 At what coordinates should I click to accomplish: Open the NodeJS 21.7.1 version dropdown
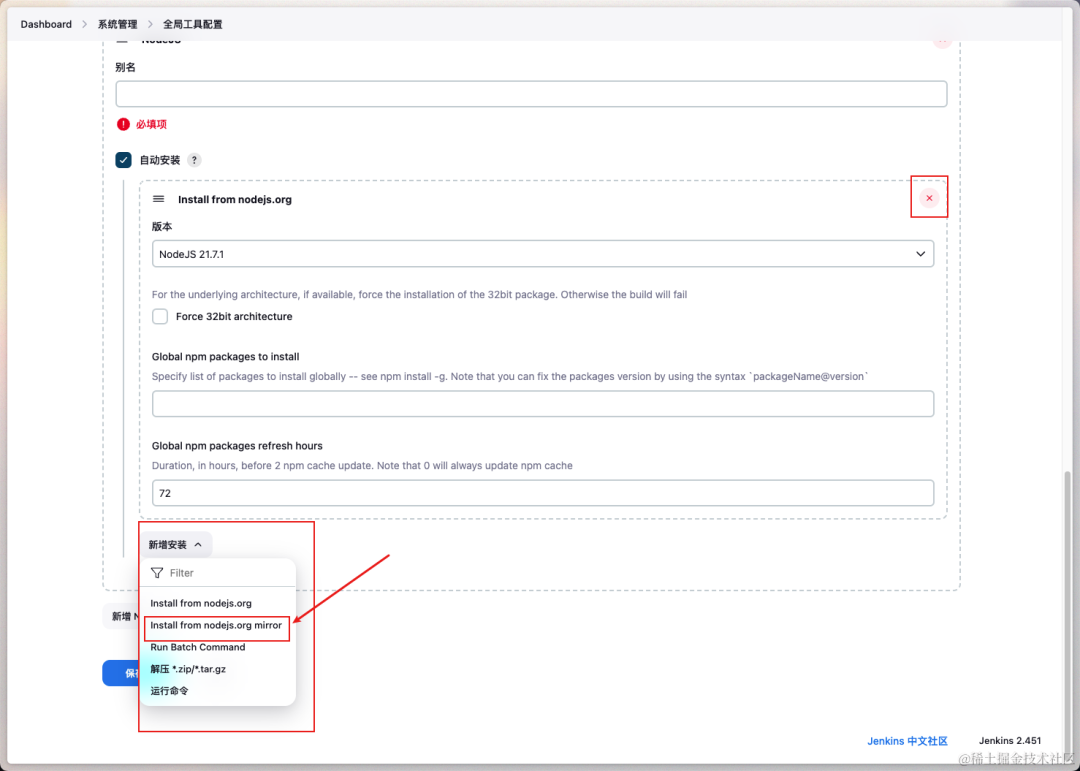543,254
